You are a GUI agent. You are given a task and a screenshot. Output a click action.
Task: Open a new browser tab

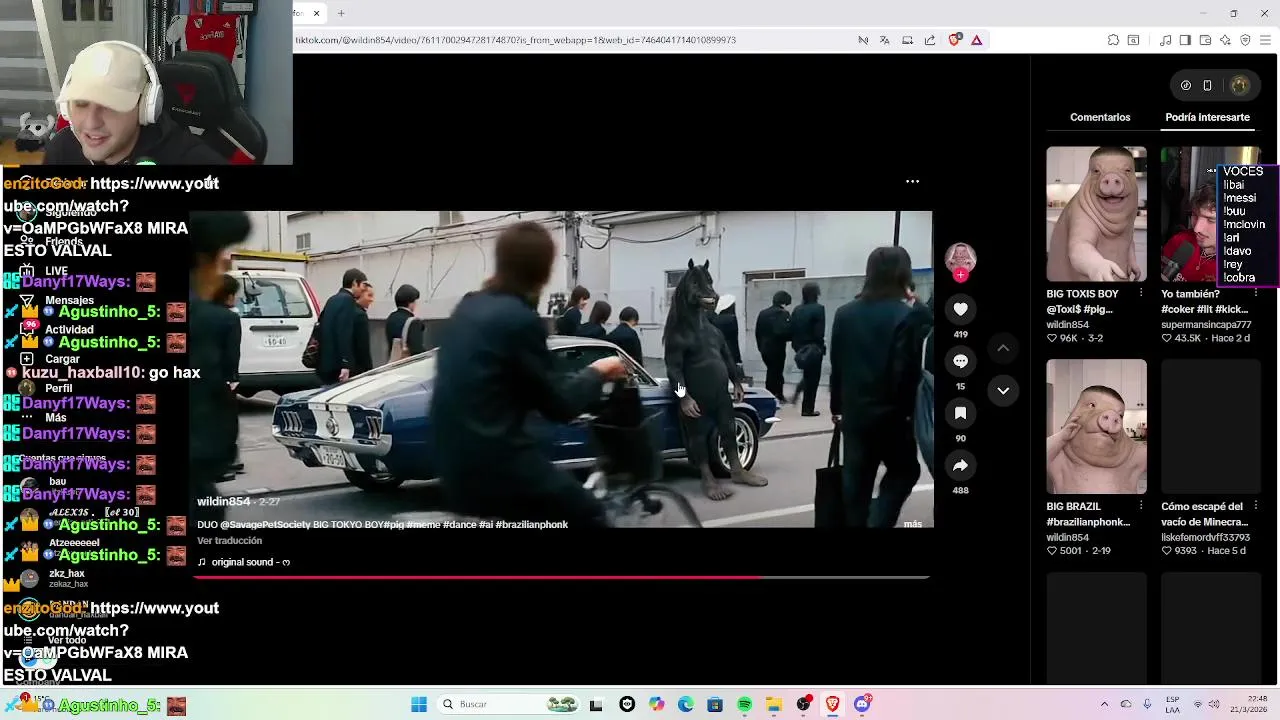341,13
